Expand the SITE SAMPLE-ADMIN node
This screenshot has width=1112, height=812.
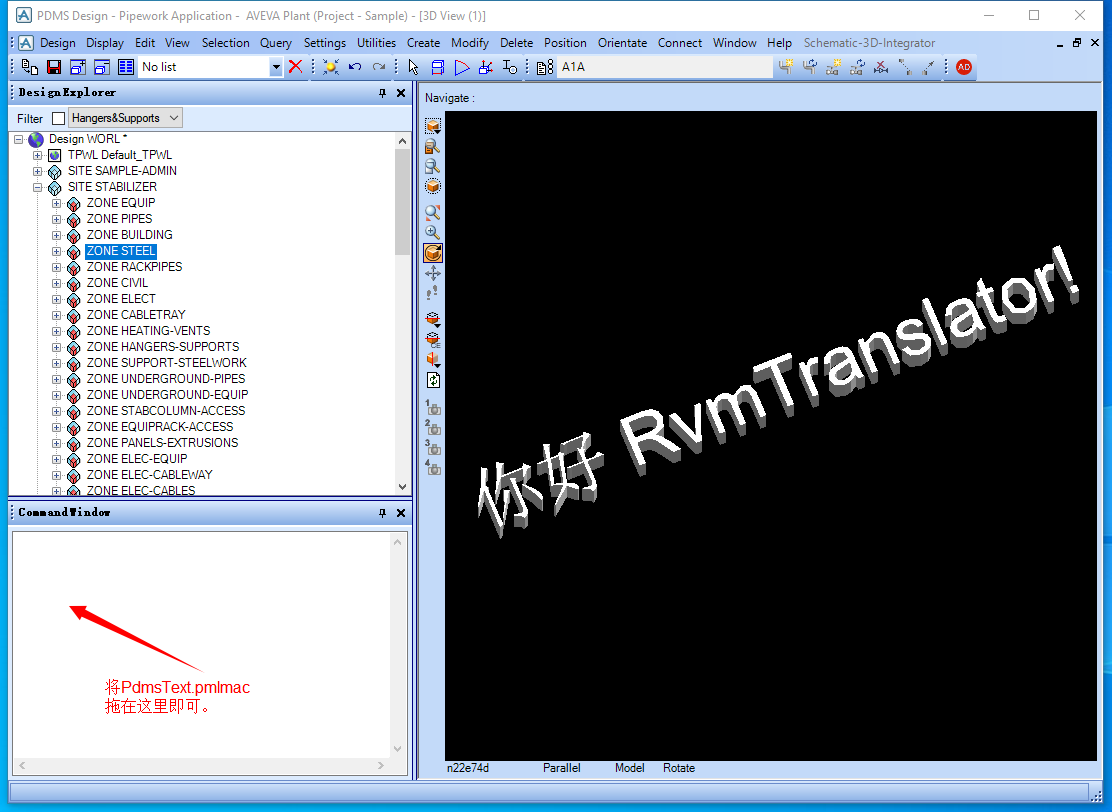[x=38, y=171]
